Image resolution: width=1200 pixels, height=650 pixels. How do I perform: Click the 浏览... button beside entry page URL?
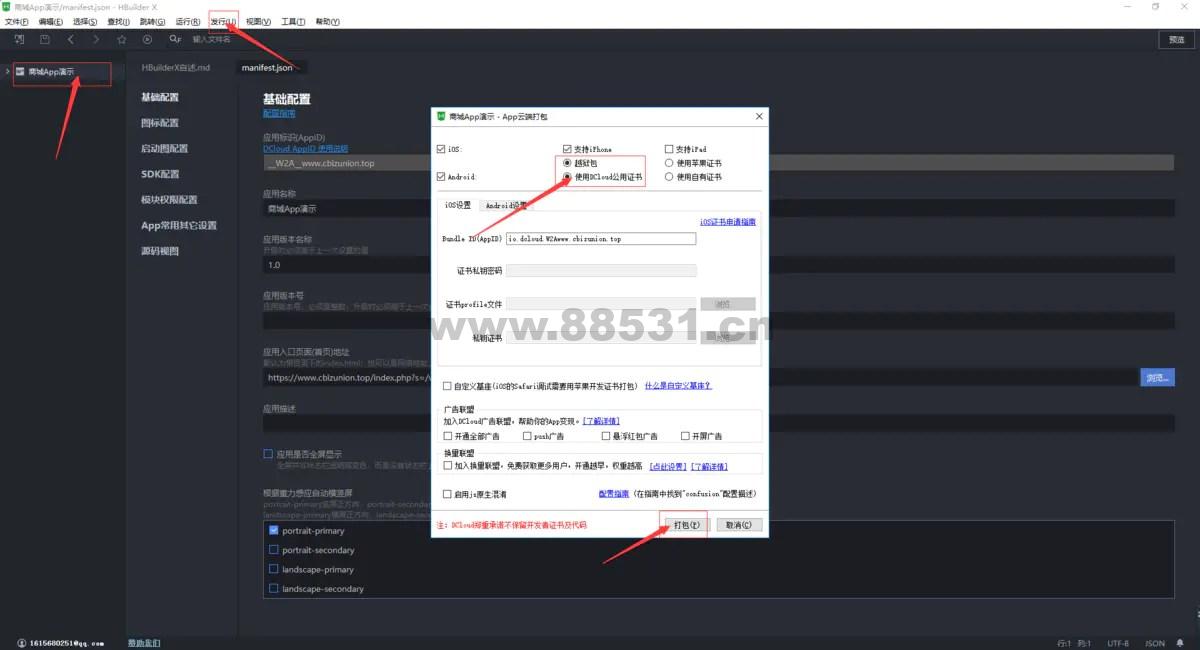pos(1157,377)
